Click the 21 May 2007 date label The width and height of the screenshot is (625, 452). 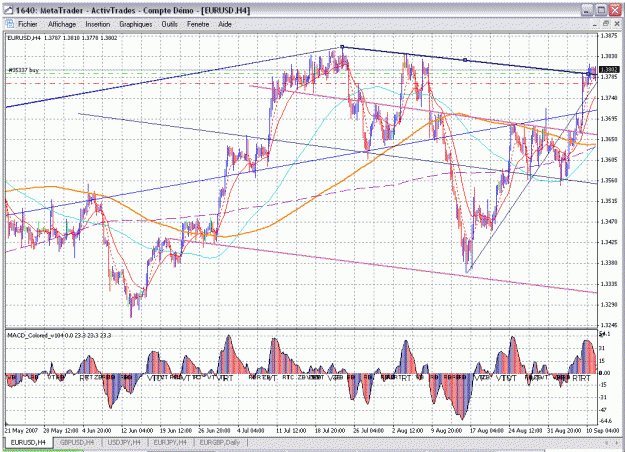[21, 431]
